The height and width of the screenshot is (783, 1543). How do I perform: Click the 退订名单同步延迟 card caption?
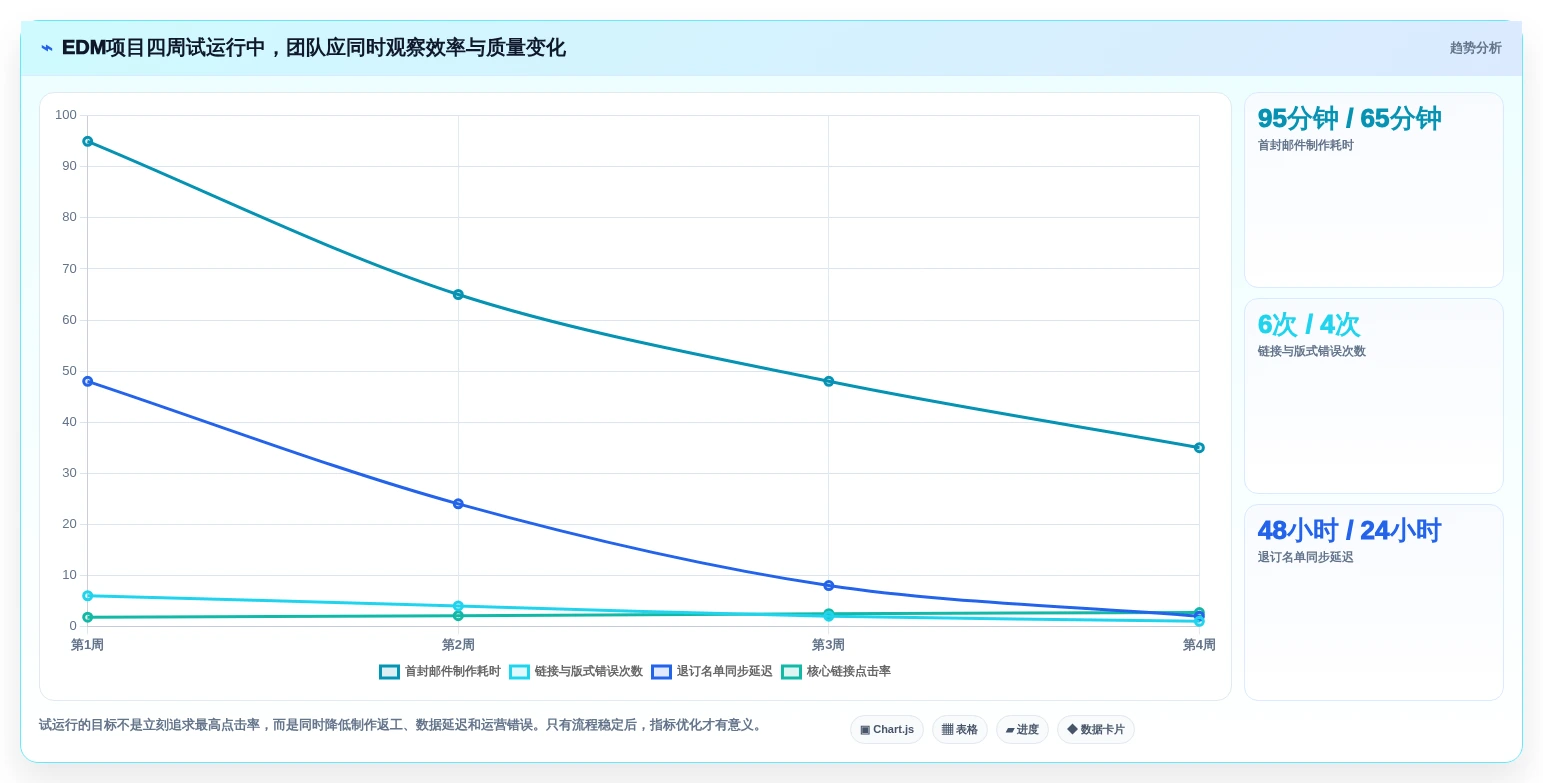pos(1305,558)
